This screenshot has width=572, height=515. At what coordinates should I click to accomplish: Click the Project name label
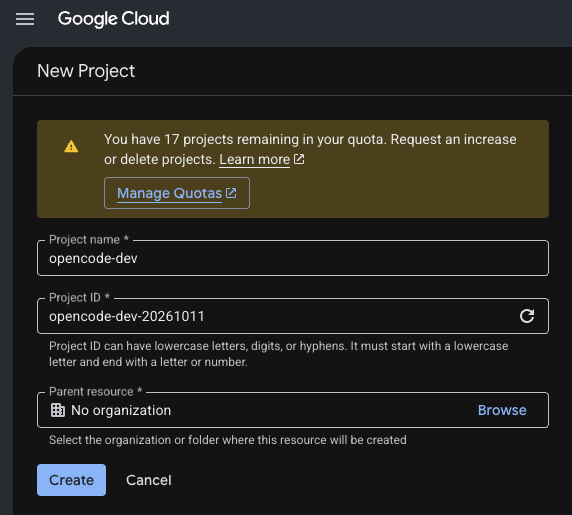point(89,240)
